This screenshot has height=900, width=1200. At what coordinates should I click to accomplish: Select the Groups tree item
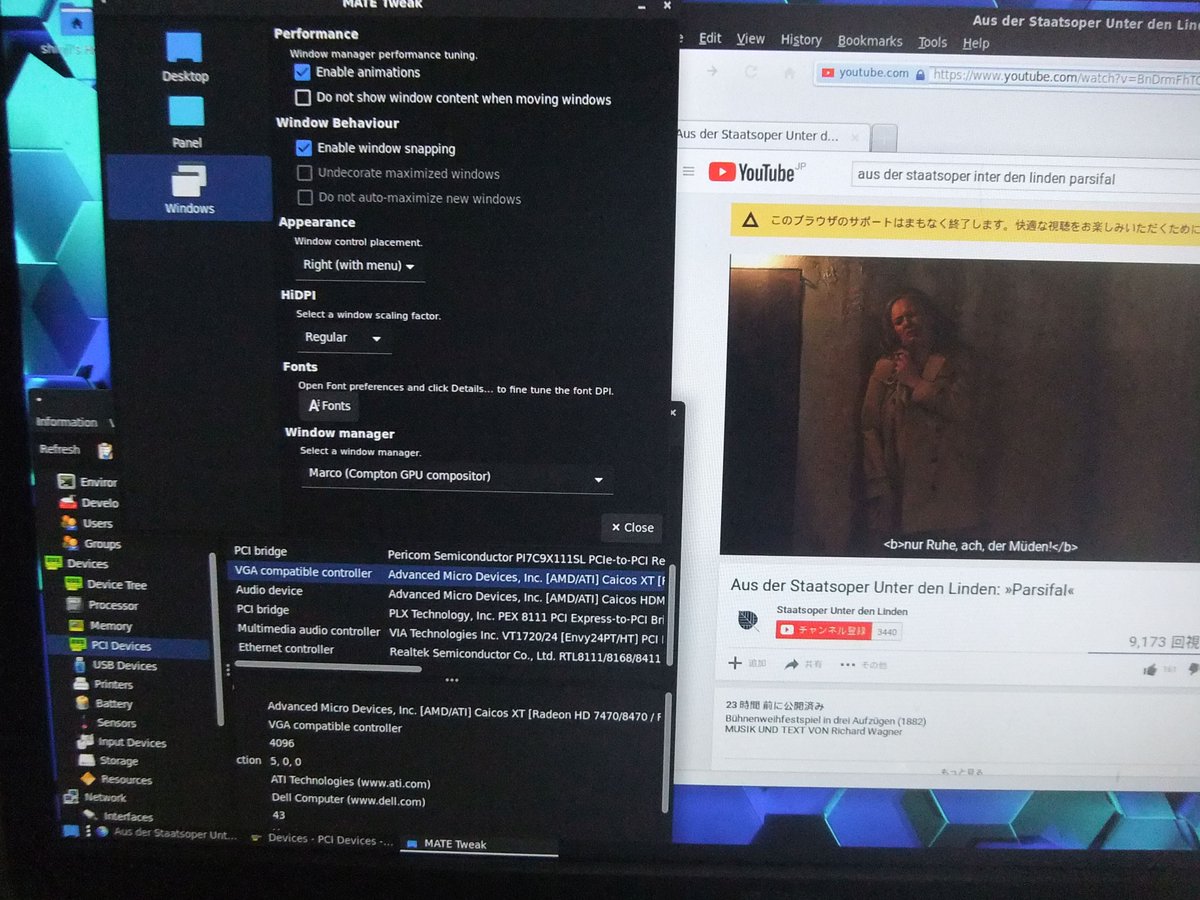pos(91,544)
